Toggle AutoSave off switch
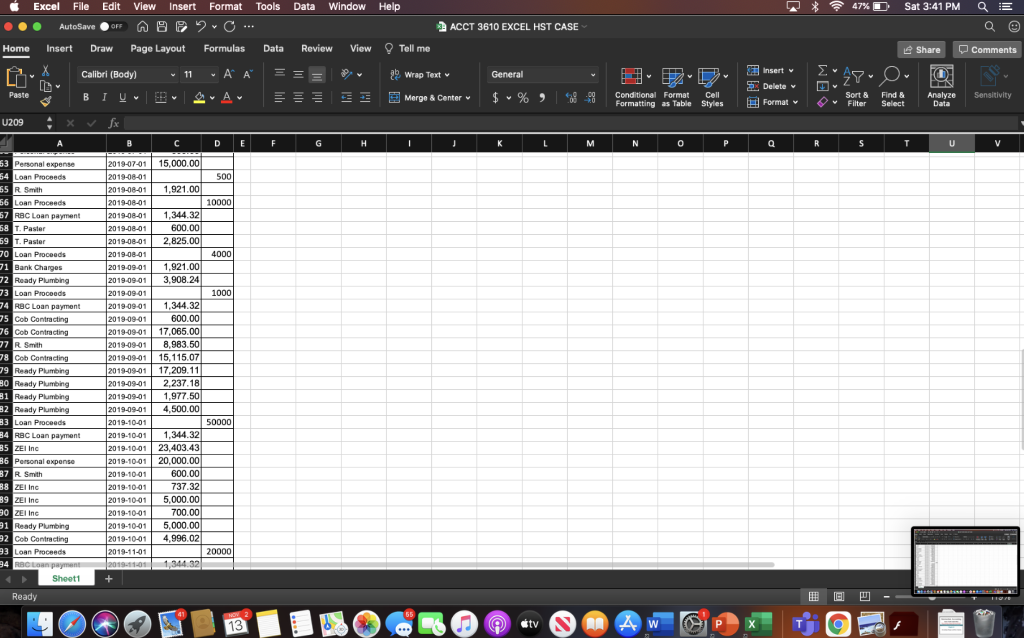1024x638 pixels. (x=113, y=27)
